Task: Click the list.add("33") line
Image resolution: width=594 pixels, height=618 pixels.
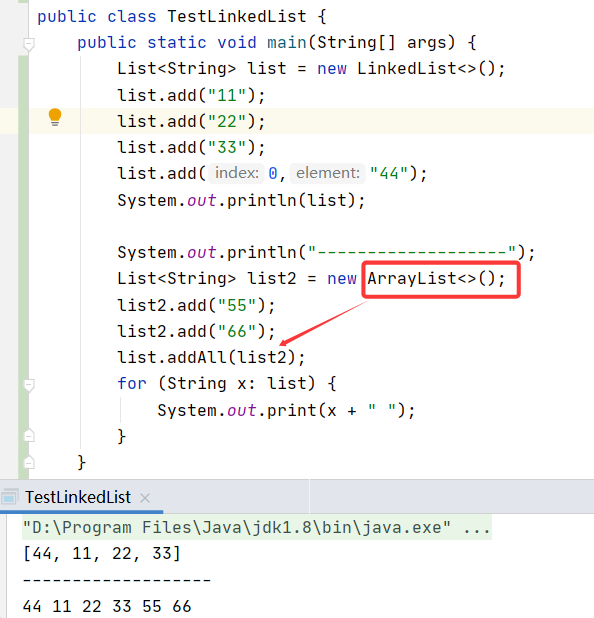Action: point(191,147)
